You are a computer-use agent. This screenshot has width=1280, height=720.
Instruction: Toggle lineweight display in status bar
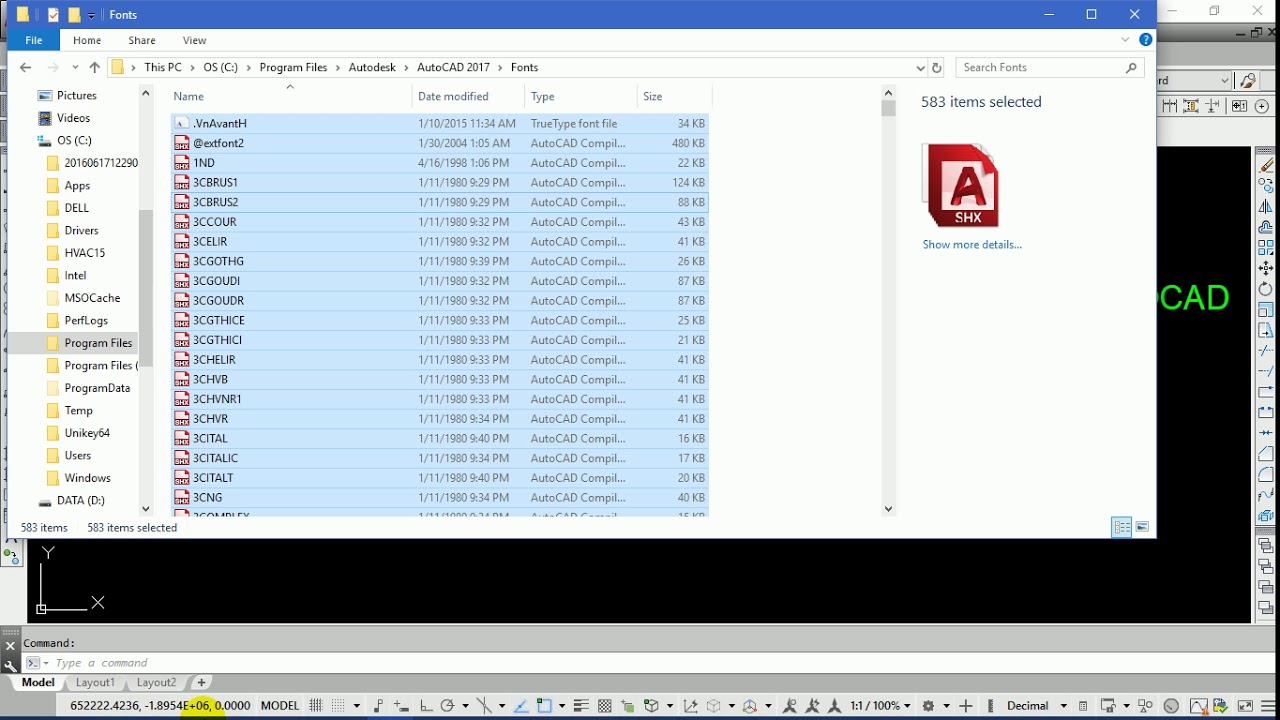point(581,706)
